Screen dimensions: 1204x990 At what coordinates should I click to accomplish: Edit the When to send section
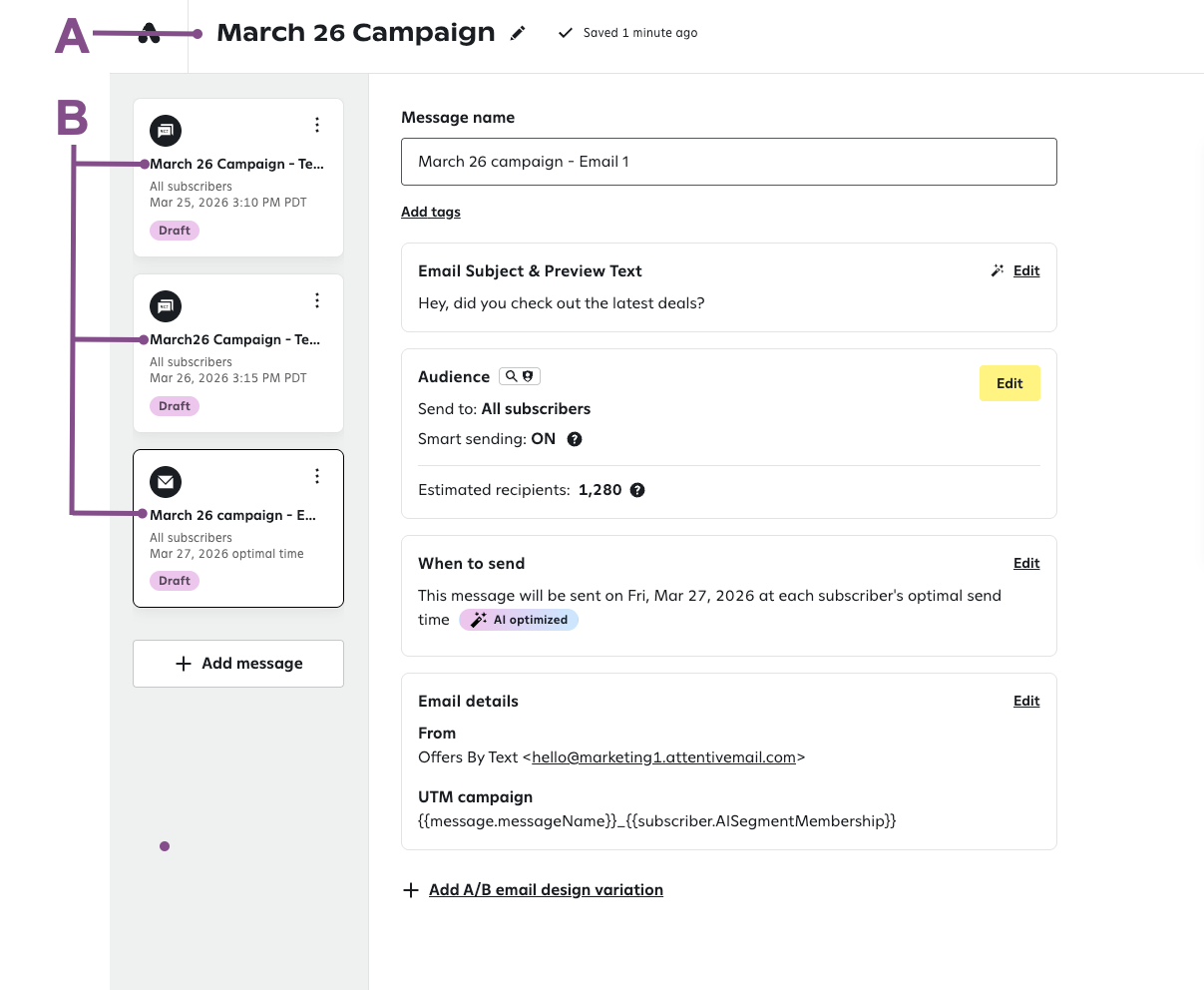[x=1026, y=563]
